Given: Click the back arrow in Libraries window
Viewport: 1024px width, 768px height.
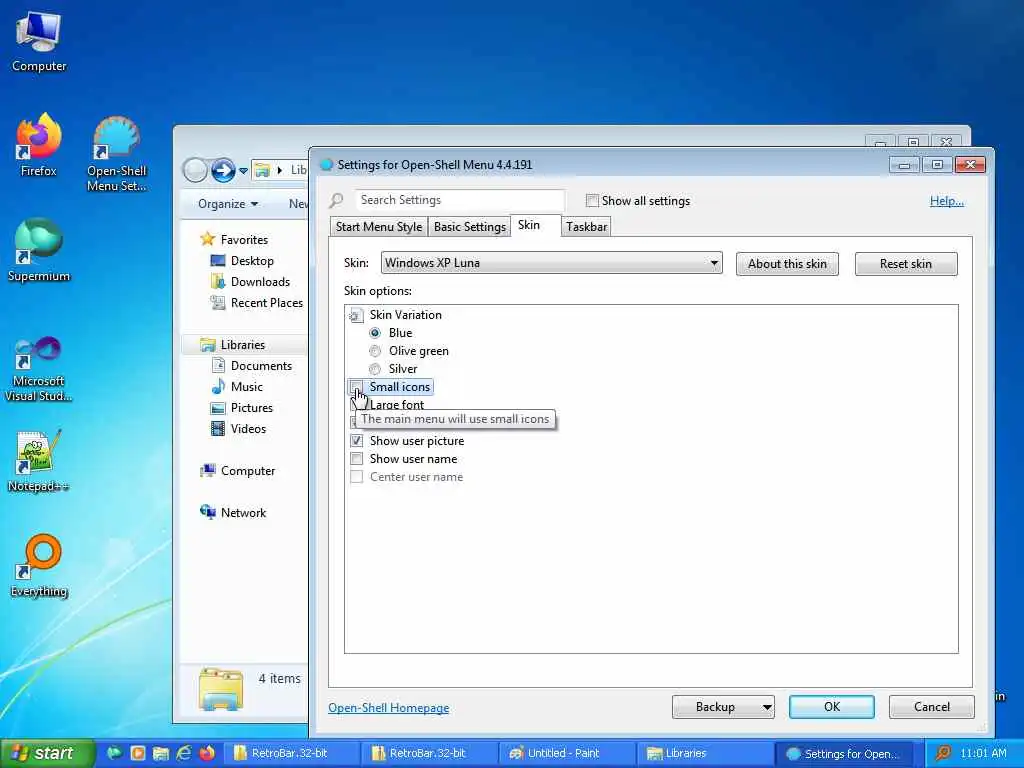Looking at the screenshot, I should pos(195,170).
